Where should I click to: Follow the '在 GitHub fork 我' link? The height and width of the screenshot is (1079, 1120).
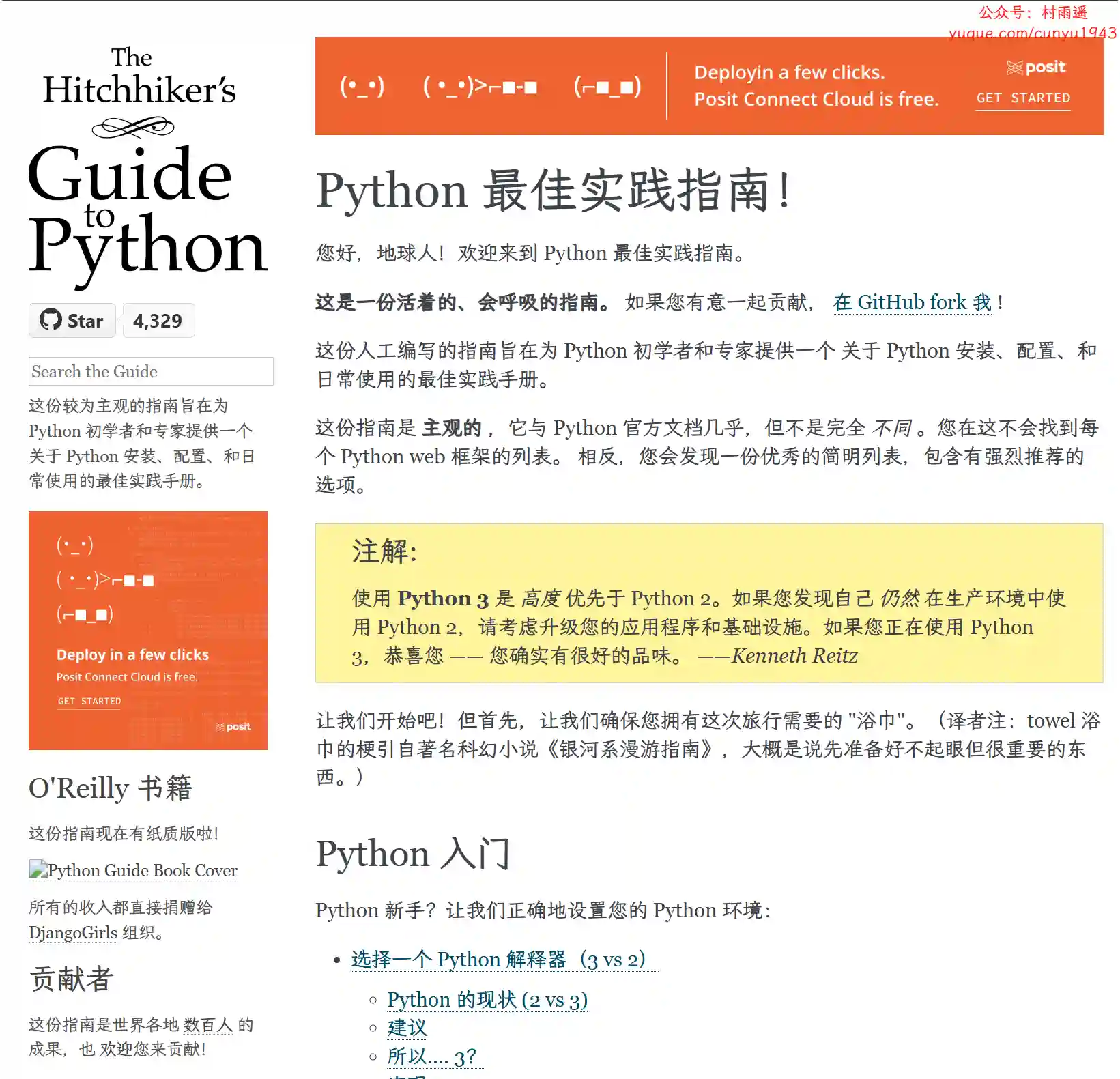[912, 302]
